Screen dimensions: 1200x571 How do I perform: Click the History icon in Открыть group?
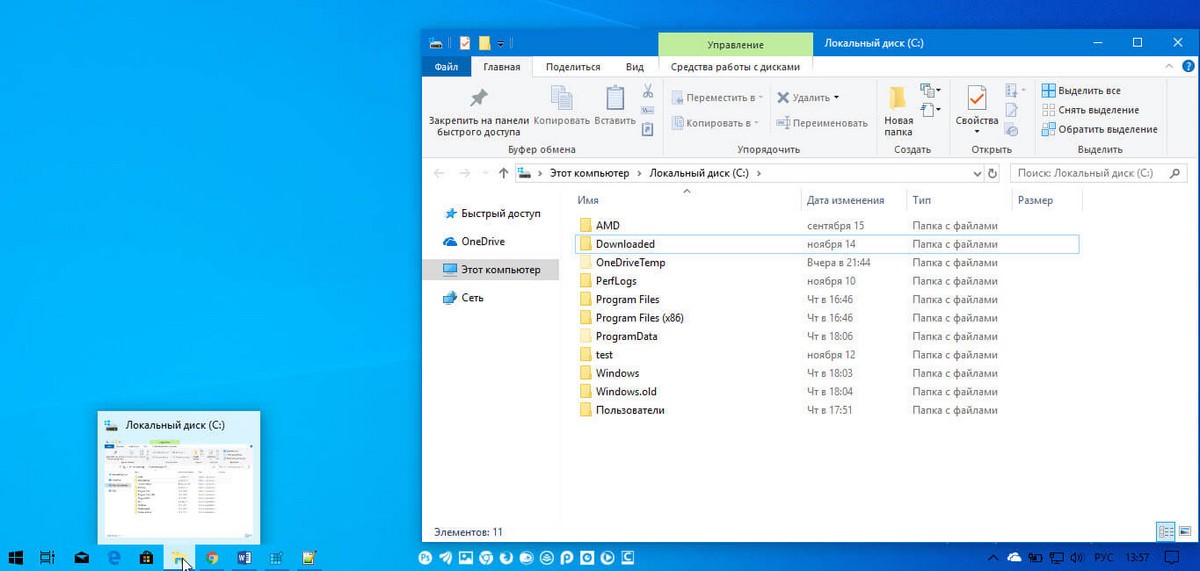1011,129
